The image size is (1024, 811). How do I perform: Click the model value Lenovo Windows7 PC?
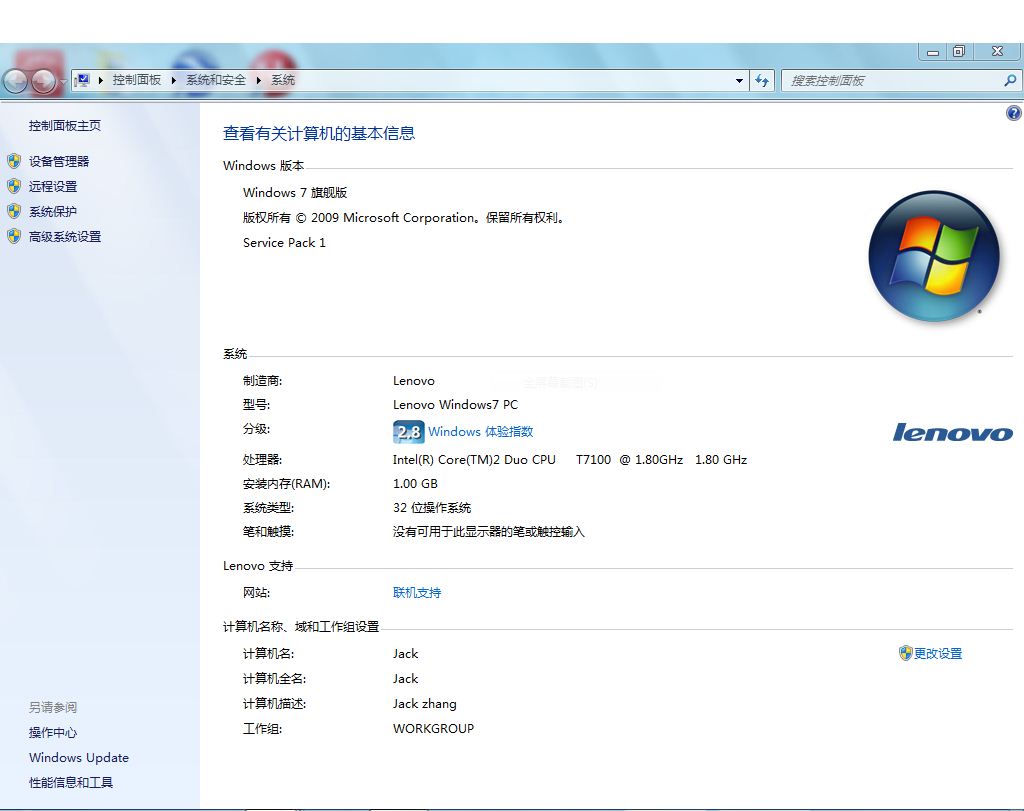click(x=455, y=405)
